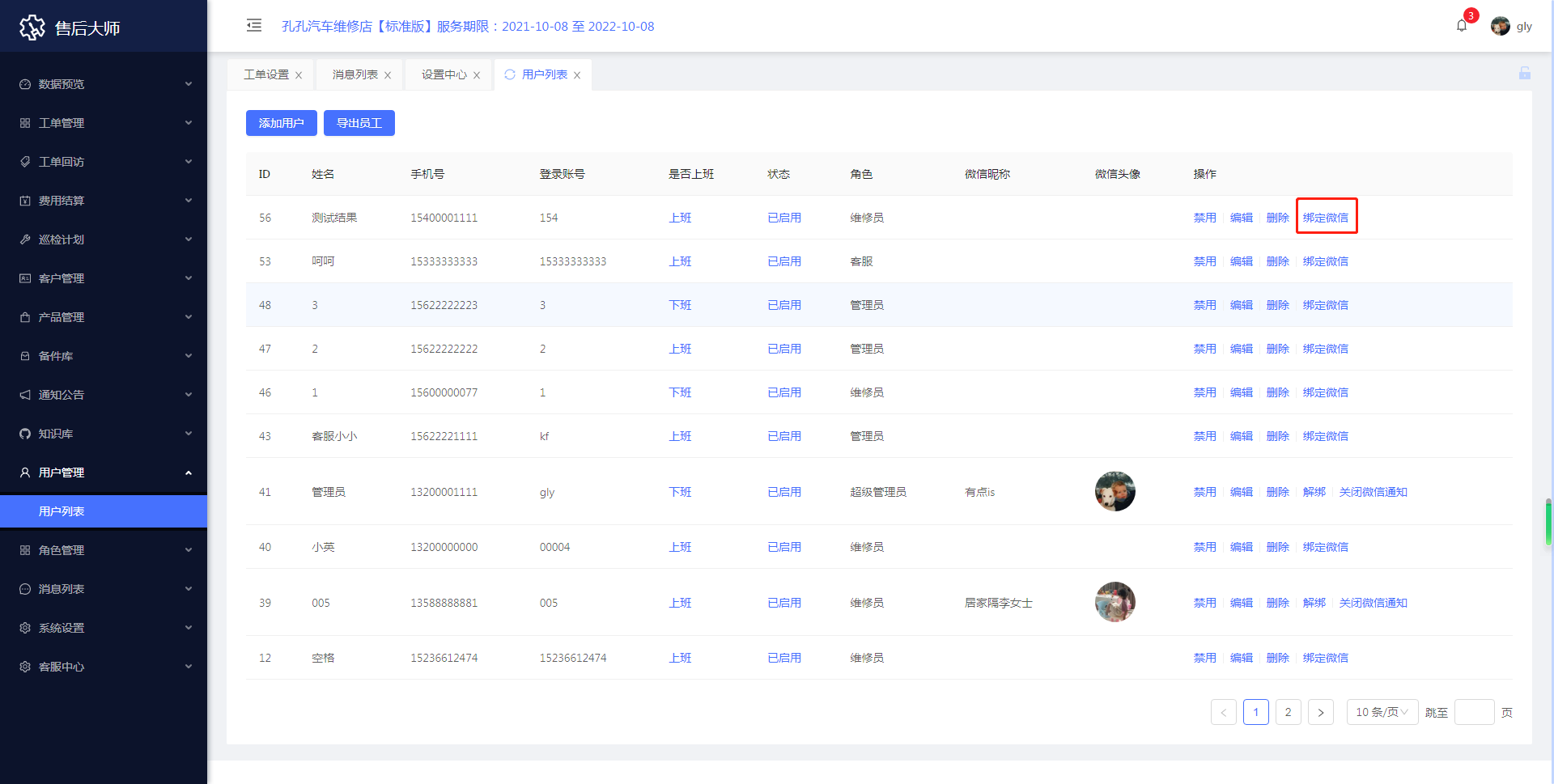Open the 10 条/页 page size dropdown

(x=1382, y=712)
